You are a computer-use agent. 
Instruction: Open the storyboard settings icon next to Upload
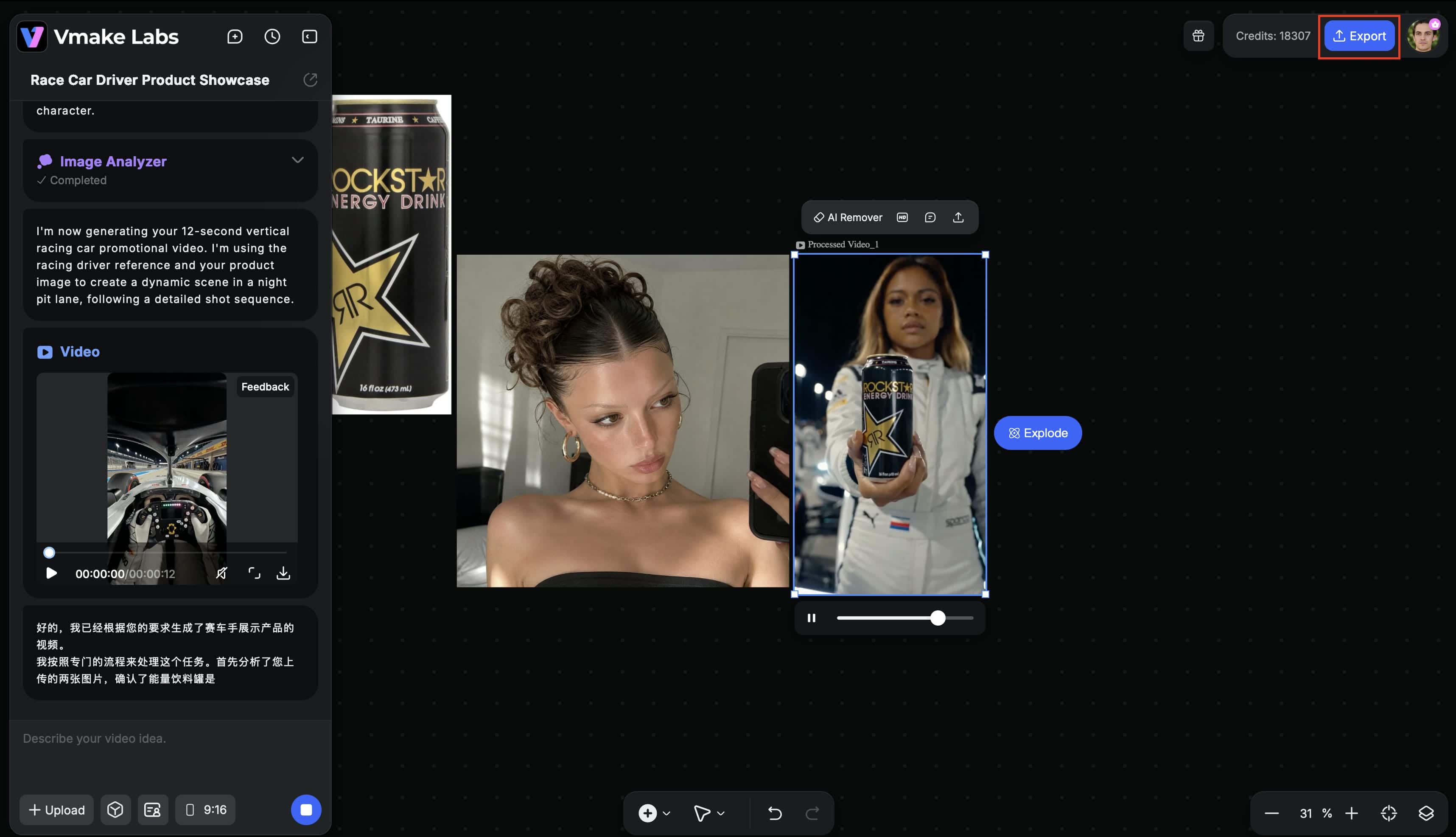coord(153,809)
